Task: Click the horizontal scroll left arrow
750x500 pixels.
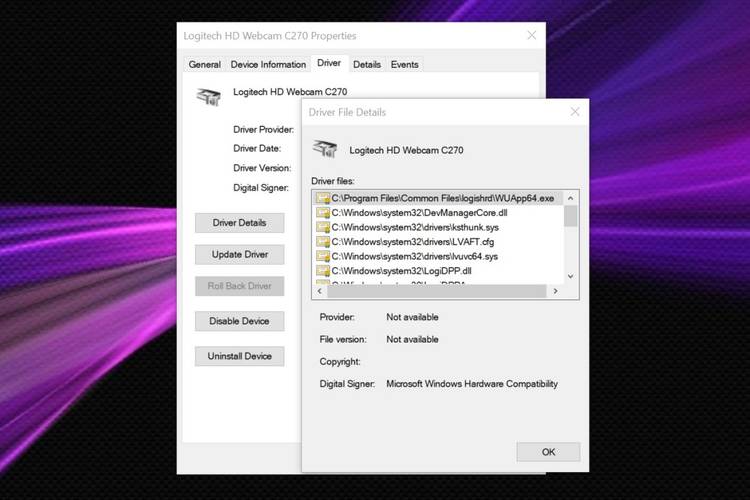Action: coord(320,291)
